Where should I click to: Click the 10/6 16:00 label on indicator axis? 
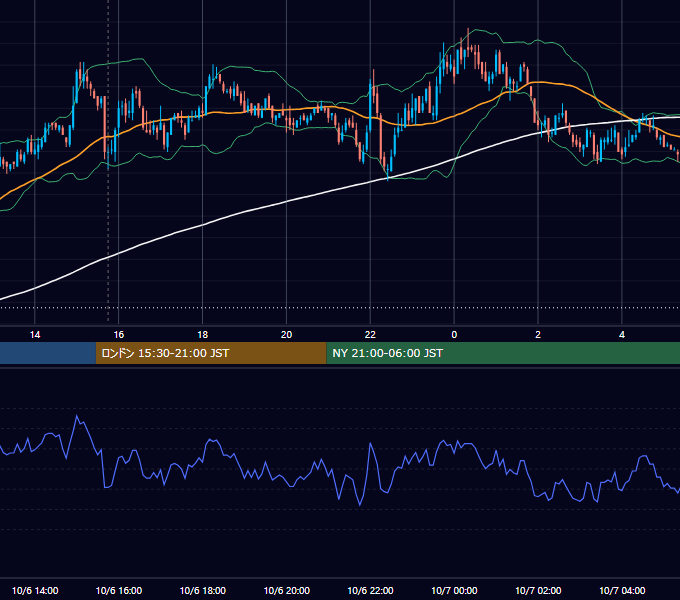click(x=118, y=590)
